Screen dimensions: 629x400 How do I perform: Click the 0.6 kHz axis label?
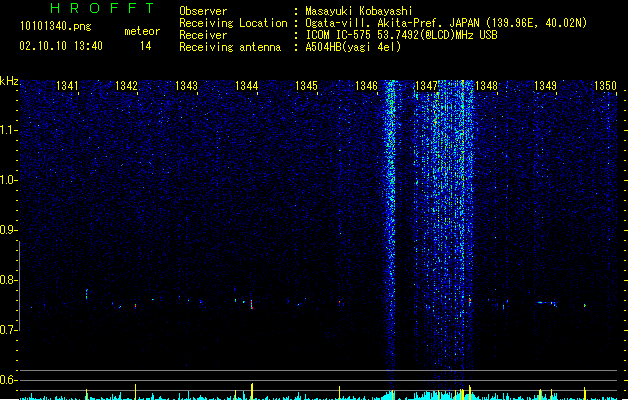click(9, 380)
